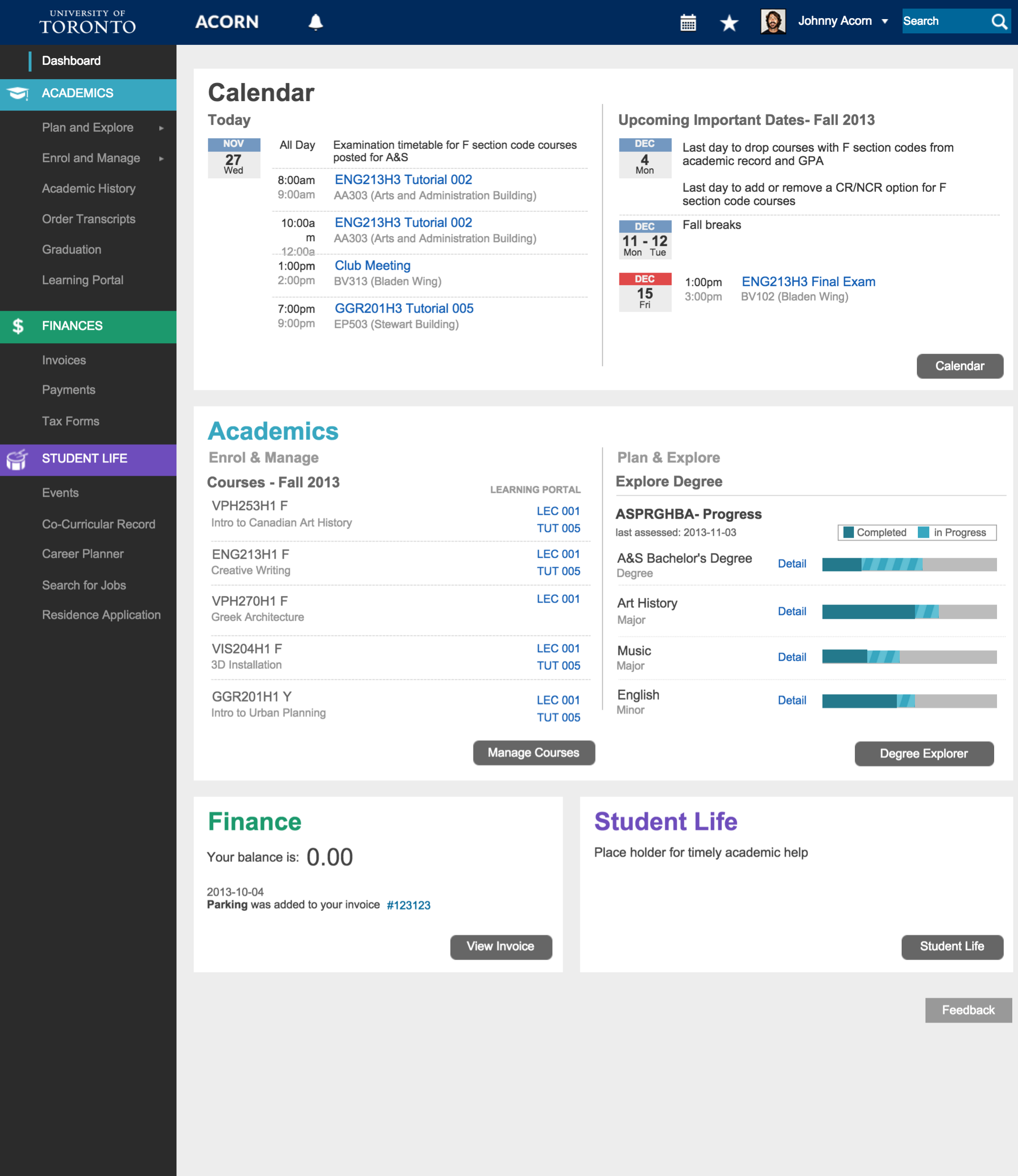This screenshot has height=1176, width=1018.
Task: Open the notifications bell icon
Action: (x=315, y=22)
